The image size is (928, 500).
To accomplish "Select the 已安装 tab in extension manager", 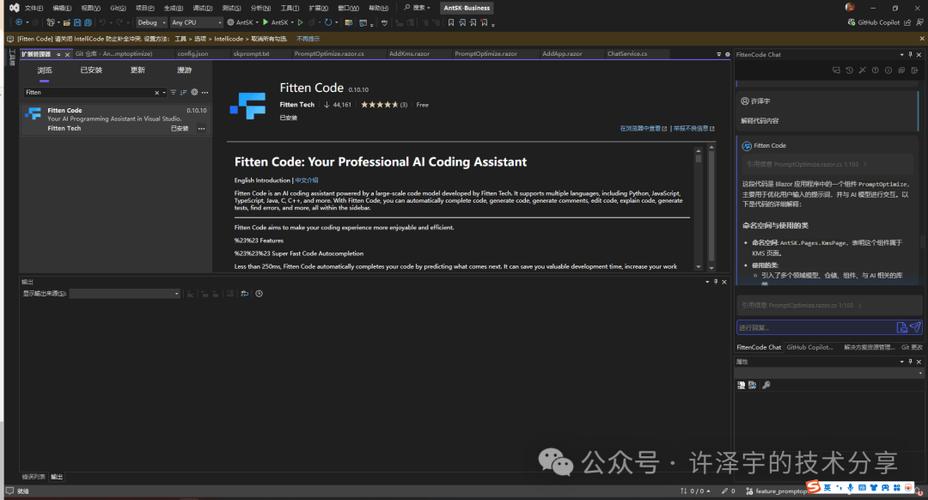I will pyautogui.click(x=91, y=70).
